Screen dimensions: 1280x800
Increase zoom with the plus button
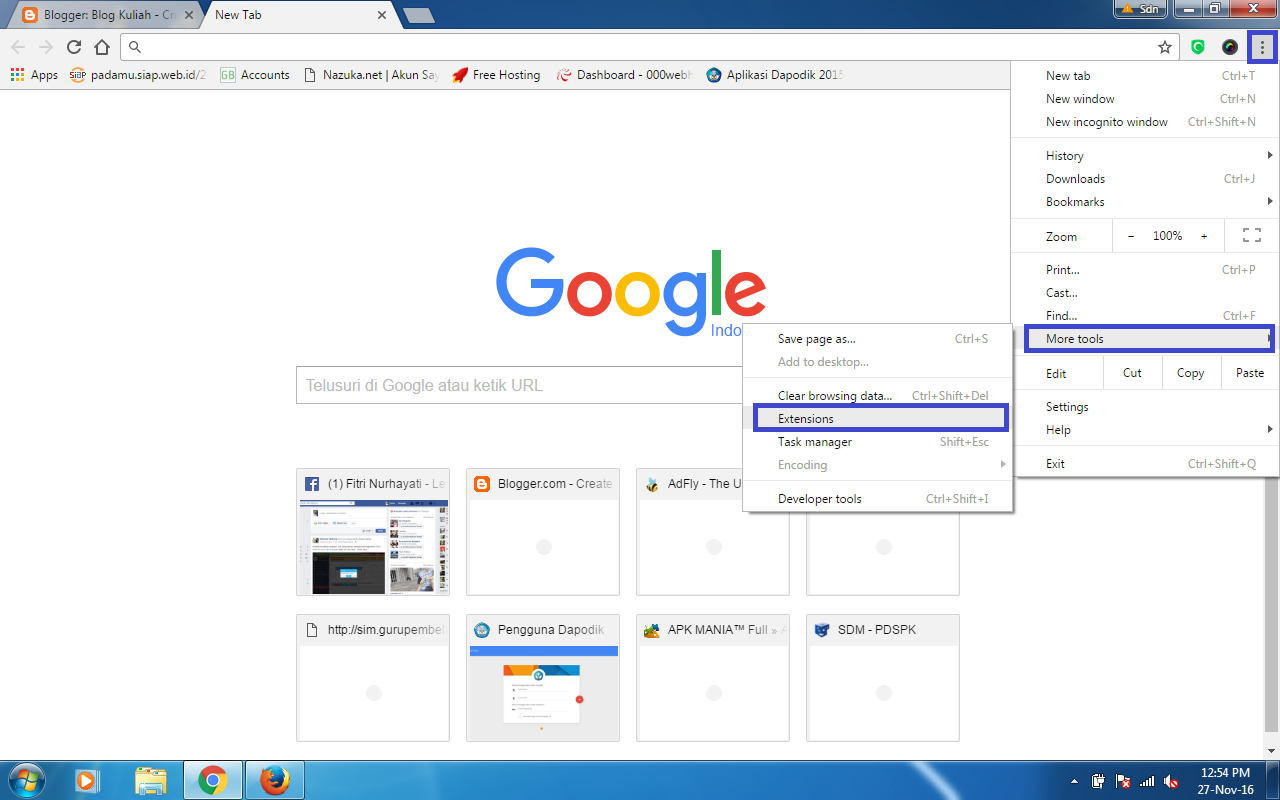point(1204,236)
